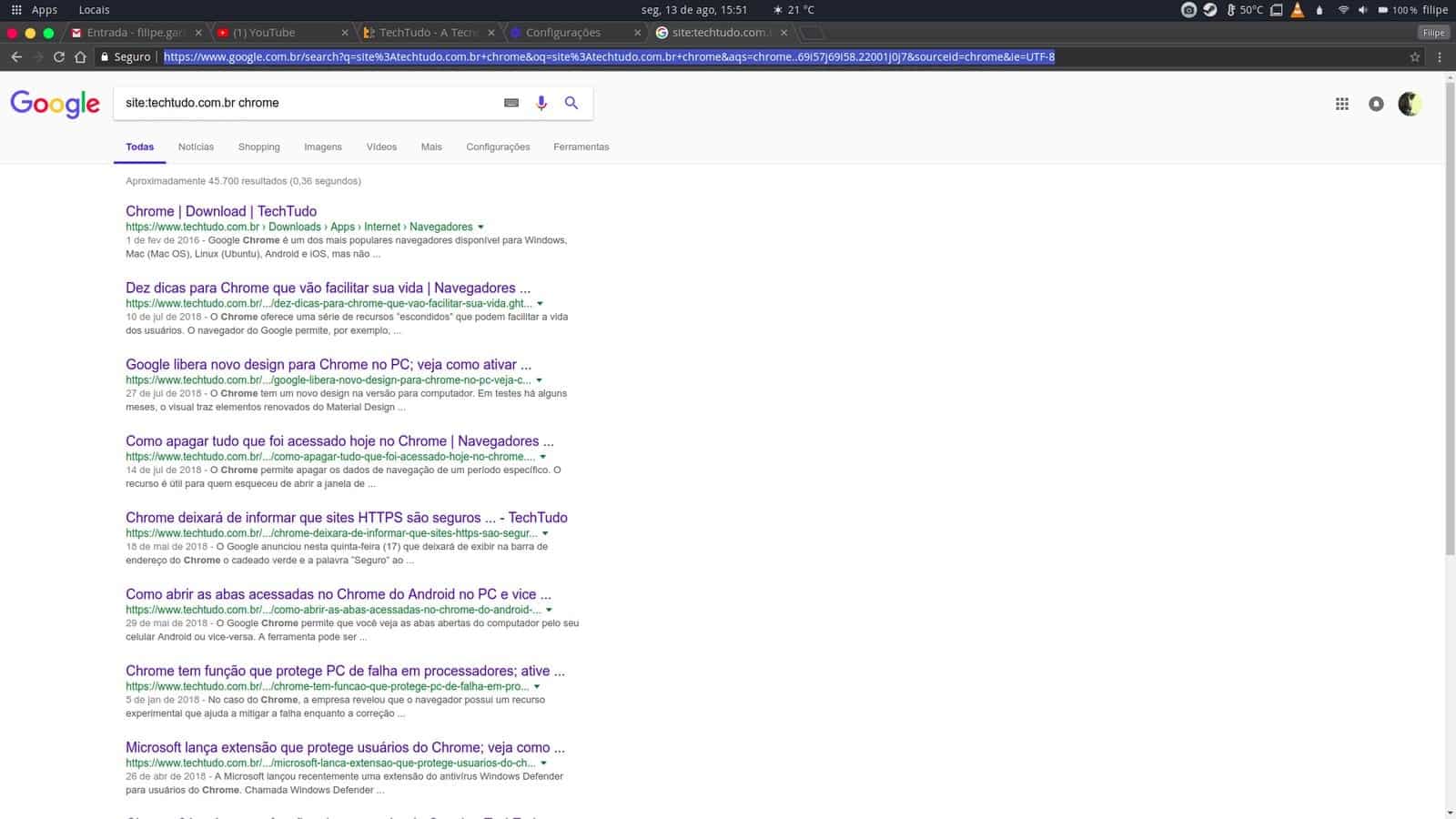Expand arrow beside Downloads Navegadores URL
Screen dimensions: 1456x819
(480, 227)
